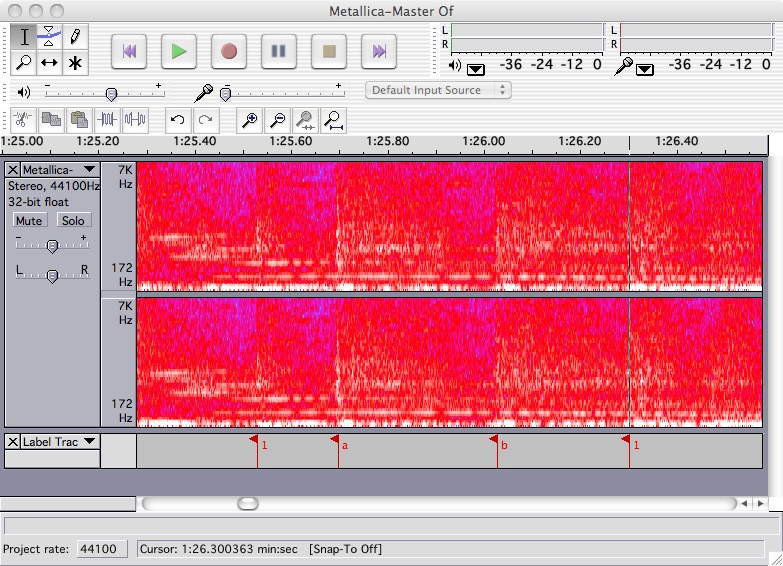Select the Zoom magnifier tool
This screenshot has width=783, height=566.
23,62
